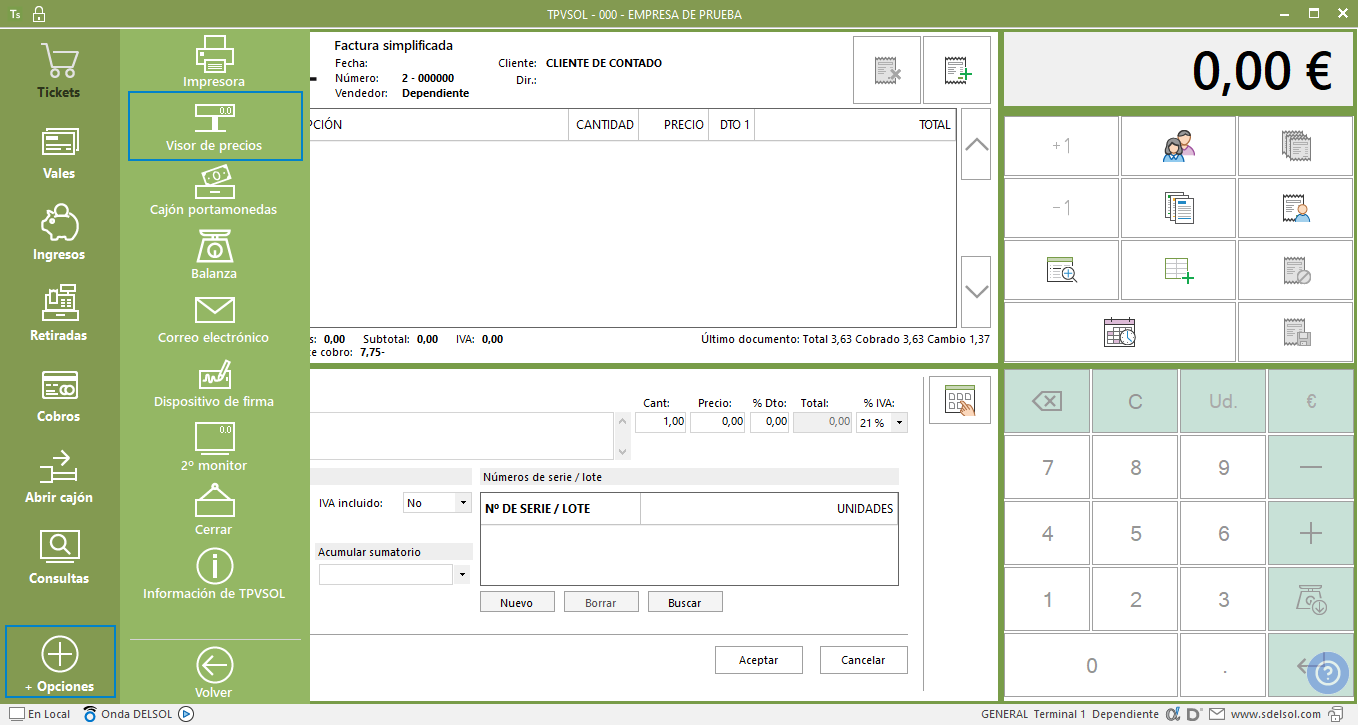This screenshot has height=725, width=1358.
Task: Select Visor de precios menu item
Action: (x=214, y=126)
